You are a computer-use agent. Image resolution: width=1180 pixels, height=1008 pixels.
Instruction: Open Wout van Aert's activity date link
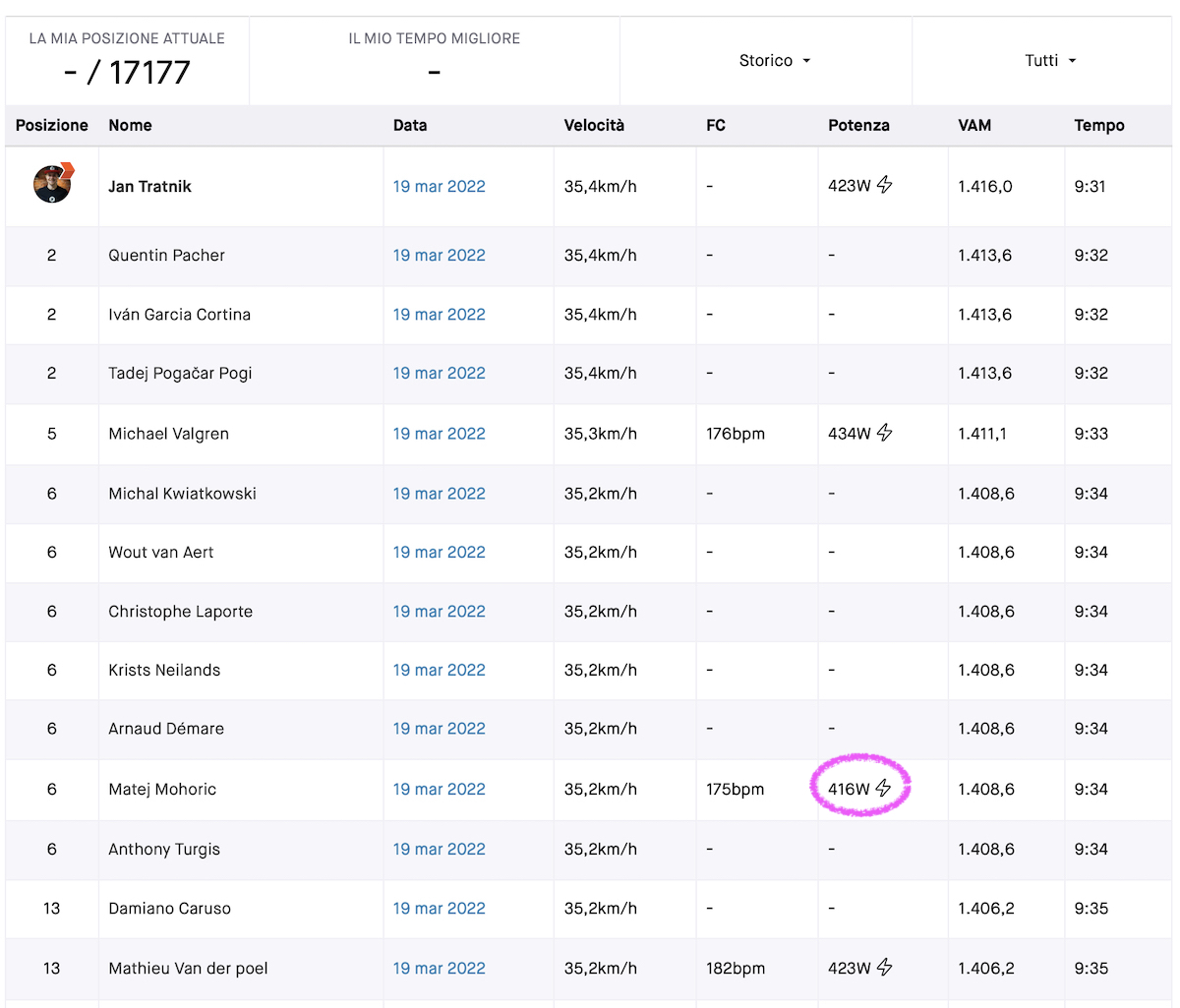click(440, 553)
